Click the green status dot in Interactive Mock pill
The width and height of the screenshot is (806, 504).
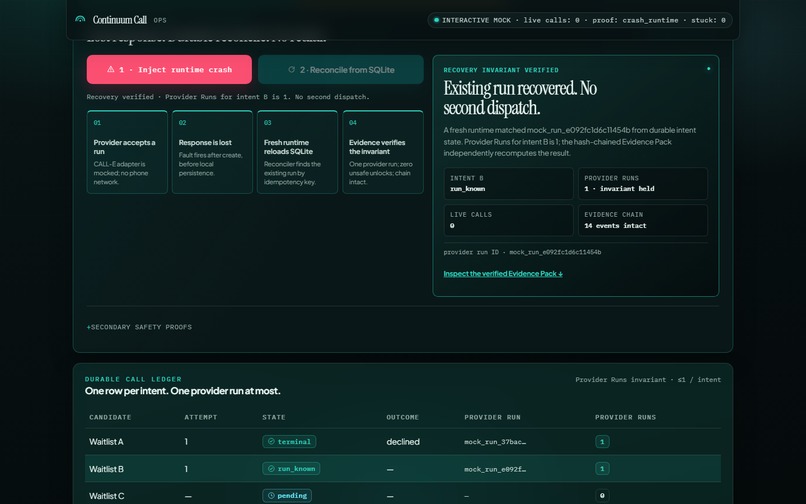click(436, 20)
